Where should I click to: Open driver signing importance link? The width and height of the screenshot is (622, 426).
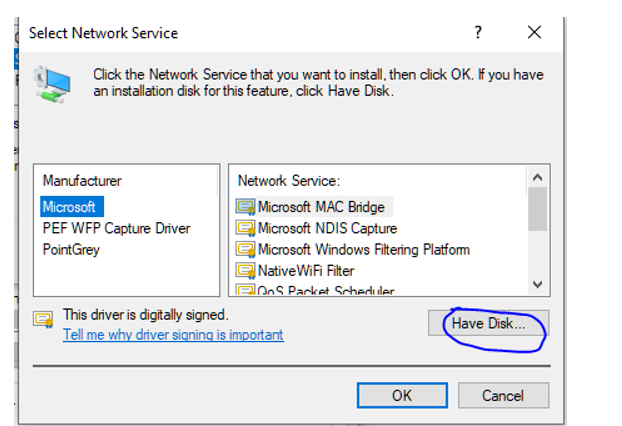tap(173, 335)
